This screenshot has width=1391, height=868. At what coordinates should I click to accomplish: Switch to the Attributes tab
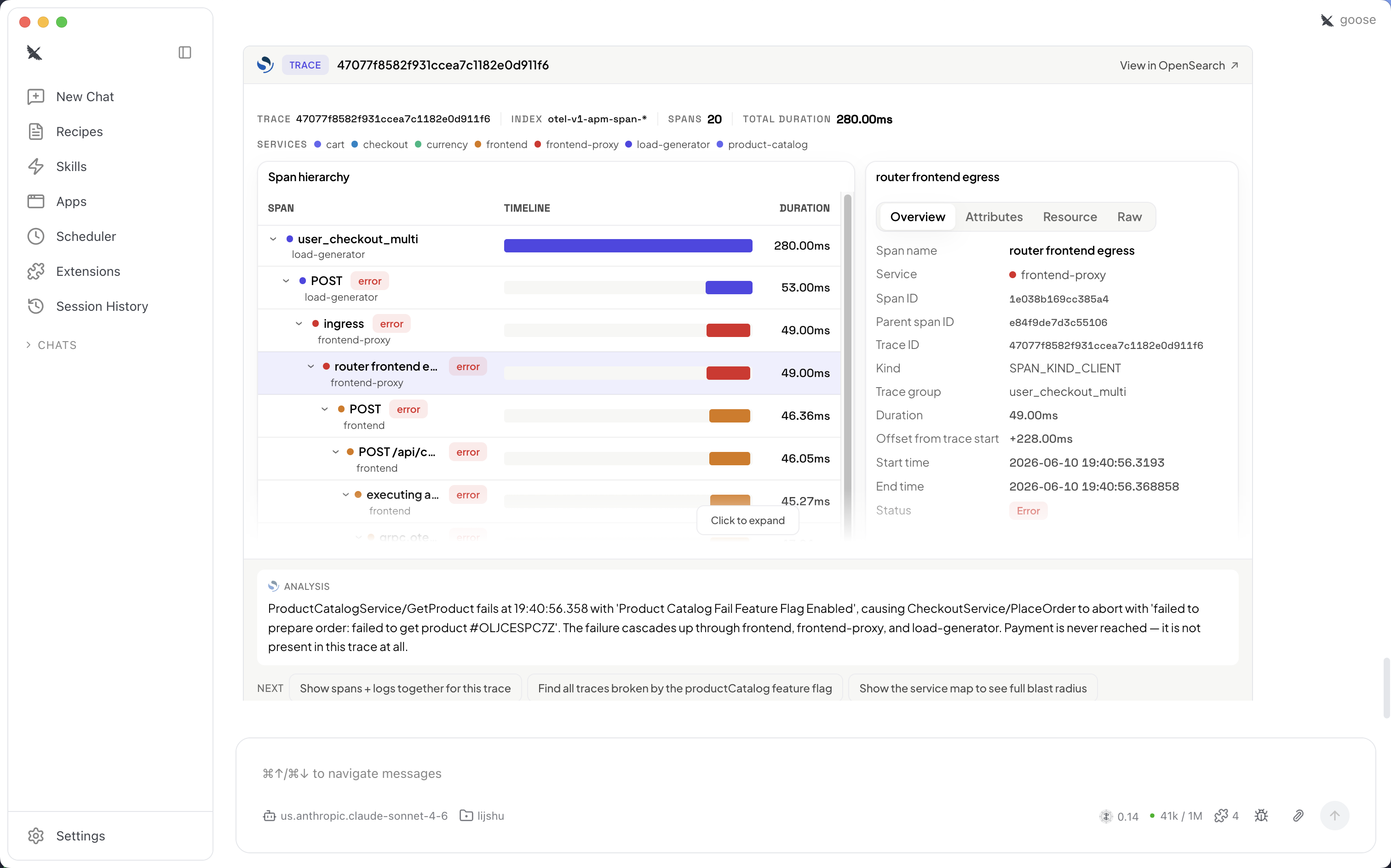tap(994, 217)
